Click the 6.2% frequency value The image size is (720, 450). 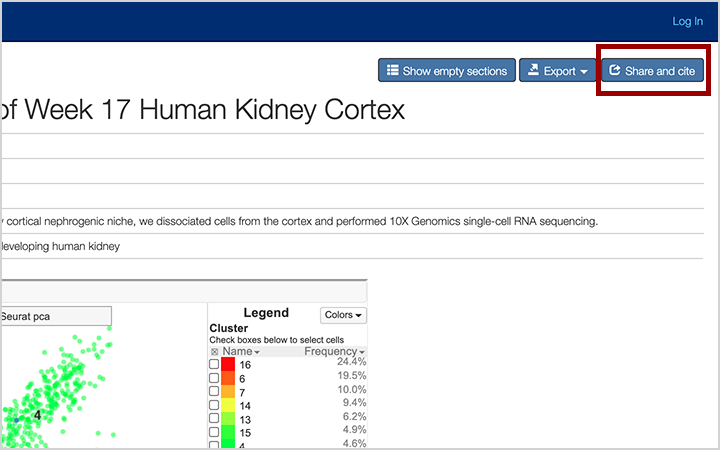point(354,416)
